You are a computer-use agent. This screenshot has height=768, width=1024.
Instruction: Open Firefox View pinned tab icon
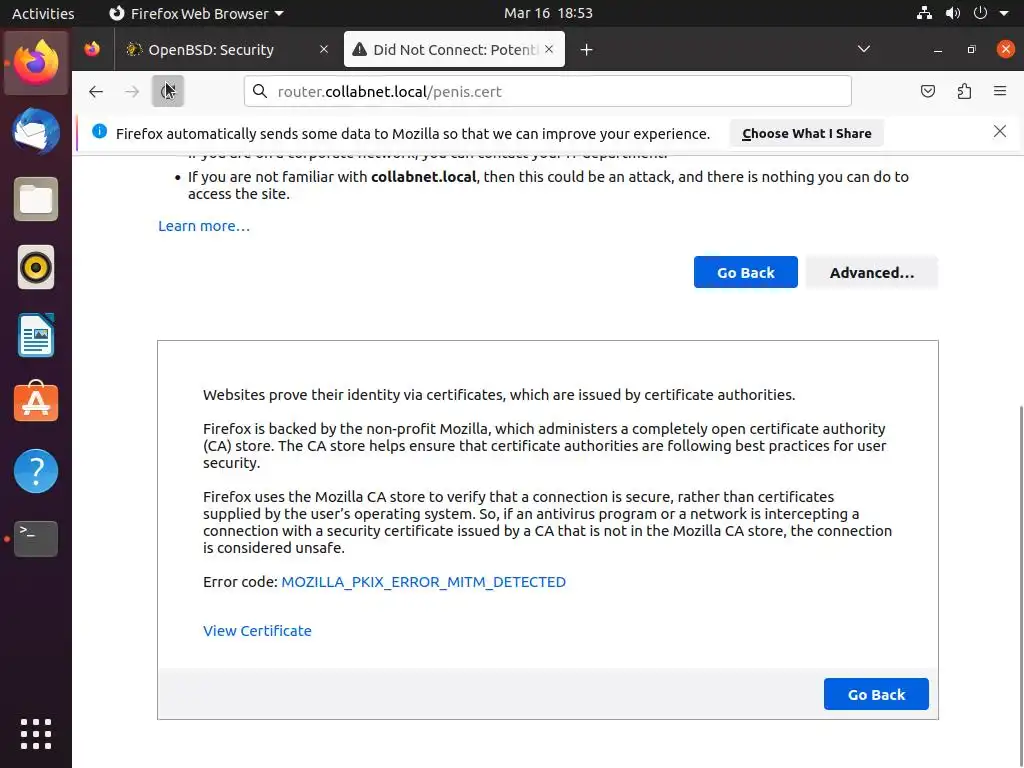tap(92, 49)
